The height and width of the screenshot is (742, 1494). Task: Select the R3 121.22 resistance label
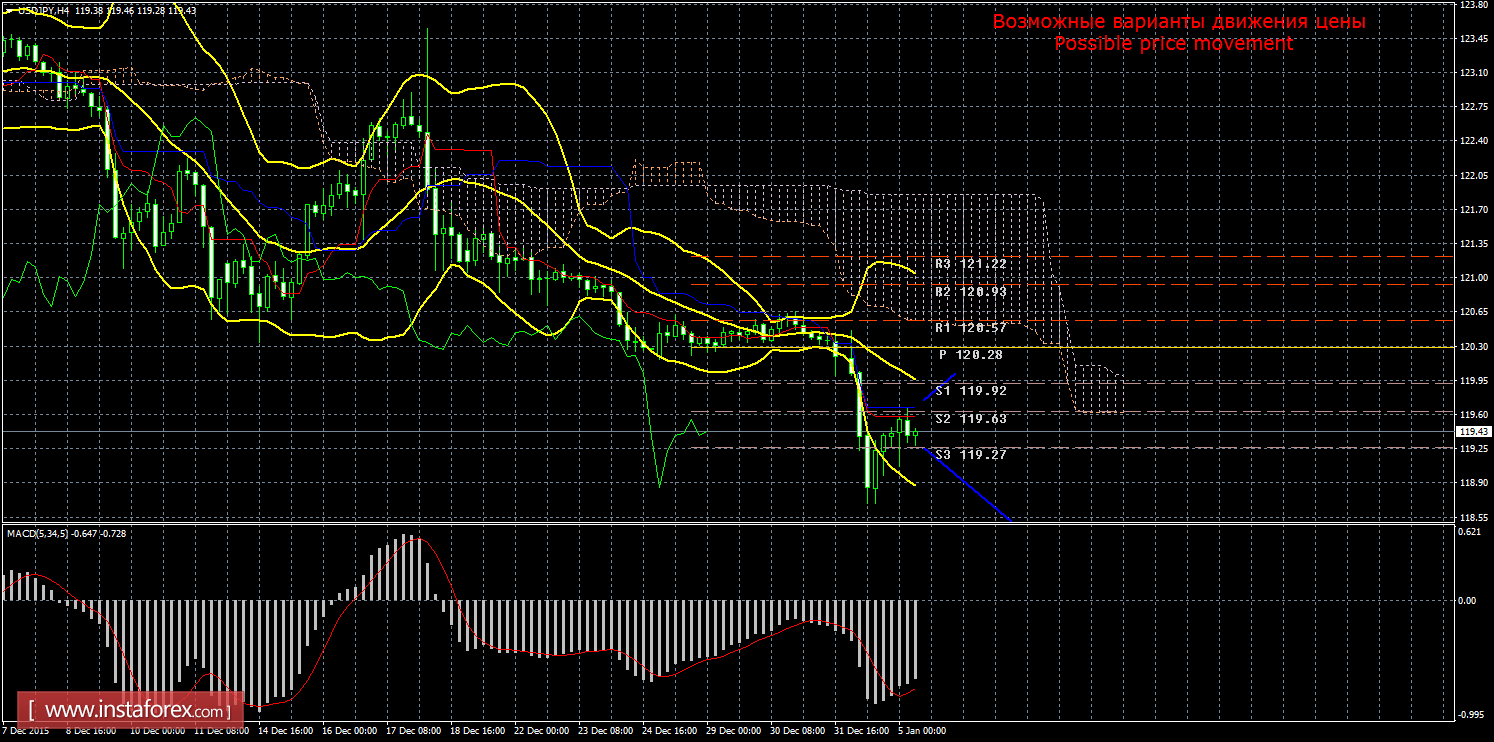point(969,263)
